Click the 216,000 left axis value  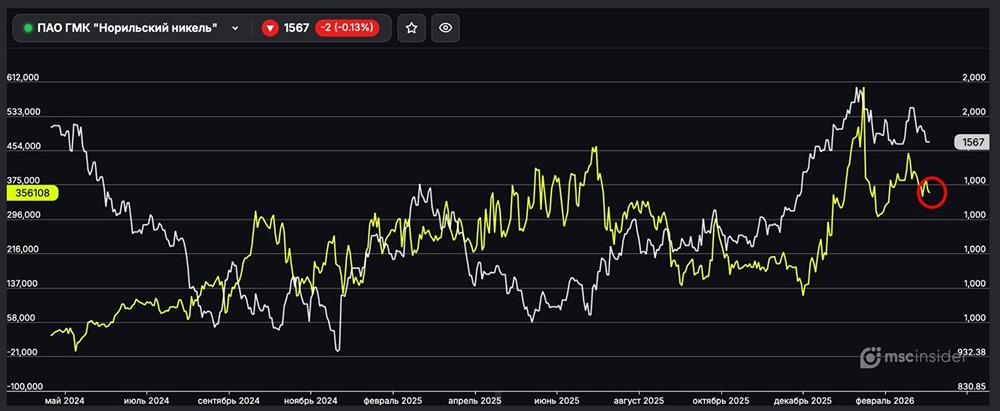pos(24,250)
